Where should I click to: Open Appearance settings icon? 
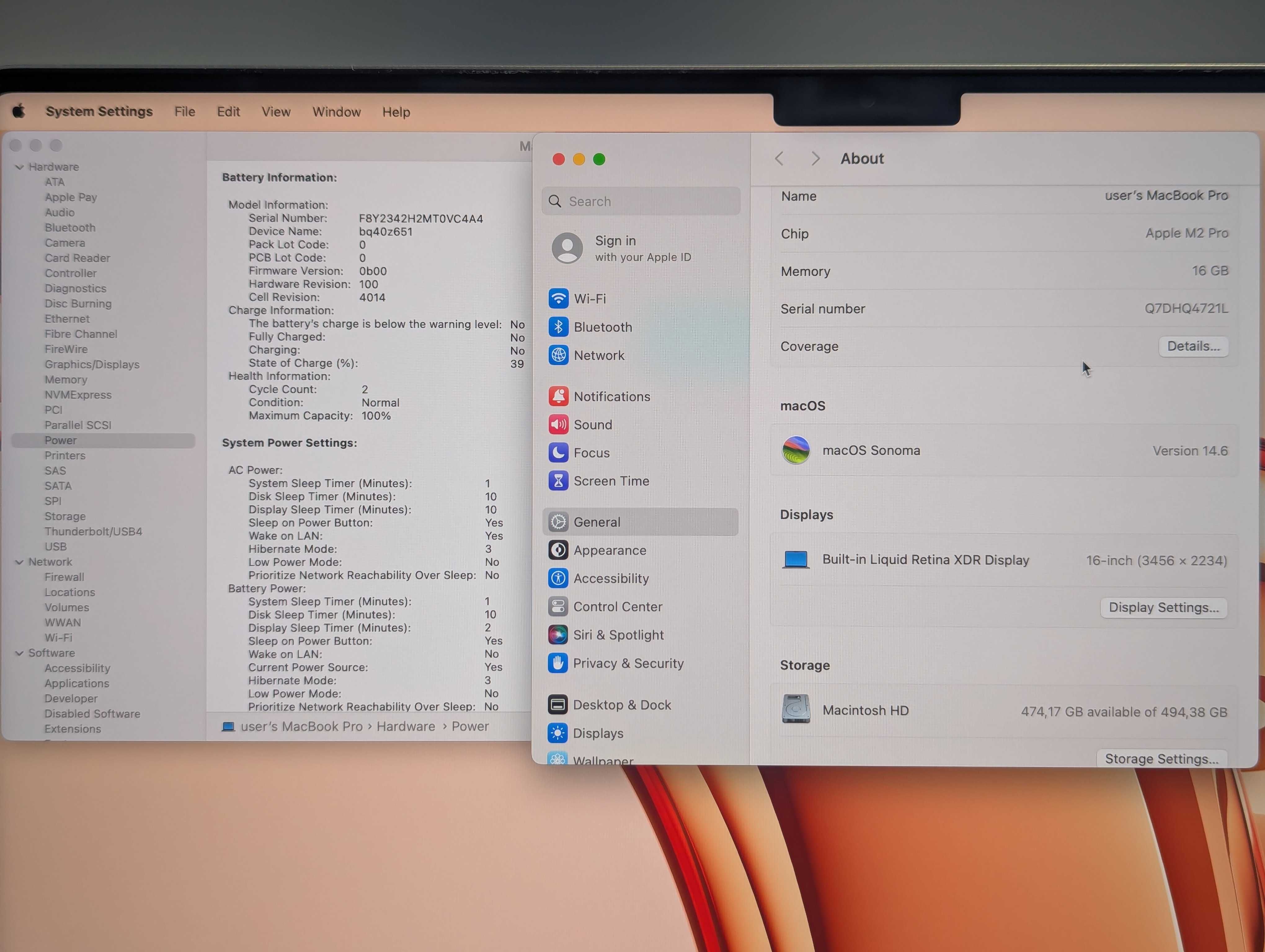tap(558, 550)
